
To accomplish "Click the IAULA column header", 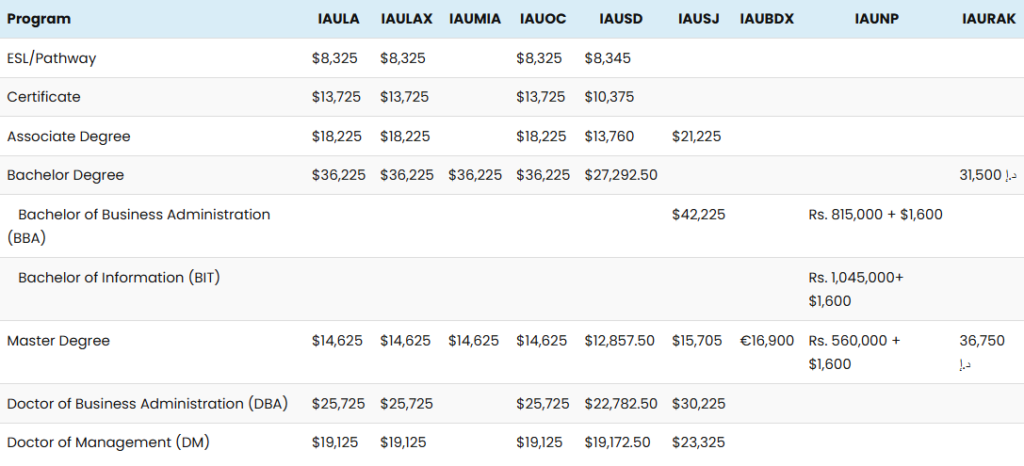I will [x=338, y=19].
